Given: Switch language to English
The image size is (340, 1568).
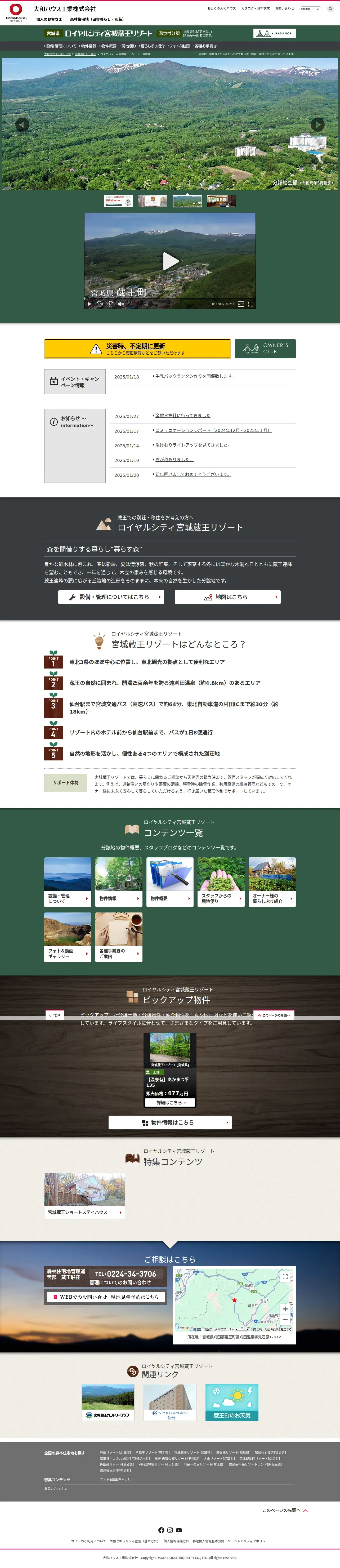Looking at the screenshot, I should tap(305, 8).
